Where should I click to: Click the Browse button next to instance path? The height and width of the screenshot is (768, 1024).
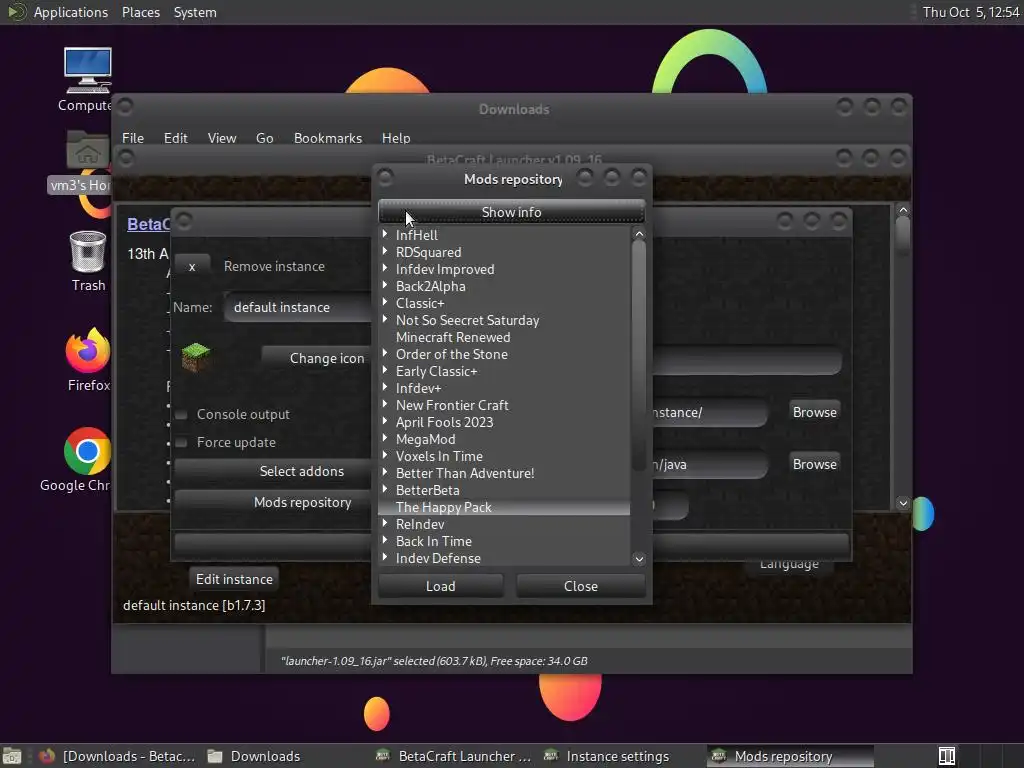[x=814, y=412]
